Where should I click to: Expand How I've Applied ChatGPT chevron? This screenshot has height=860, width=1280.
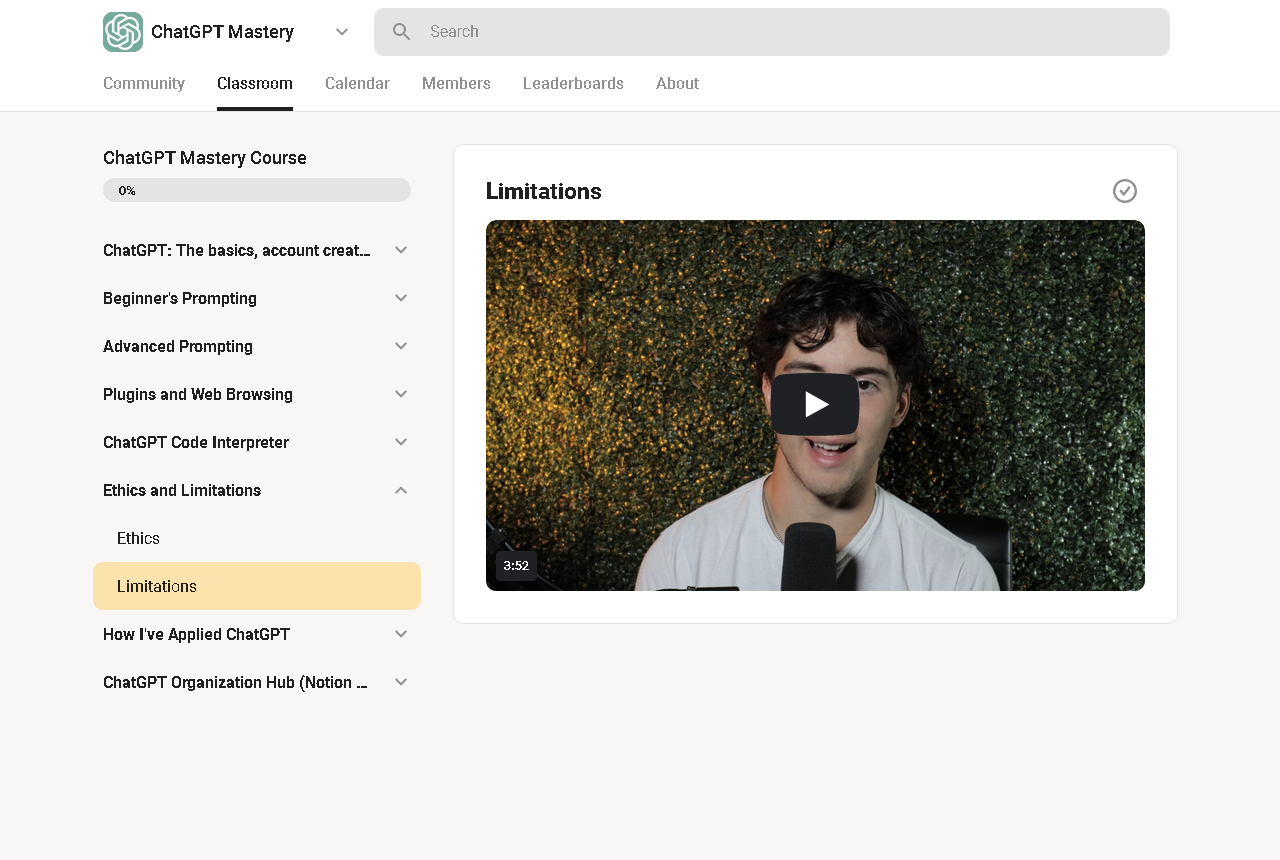coord(401,634)
